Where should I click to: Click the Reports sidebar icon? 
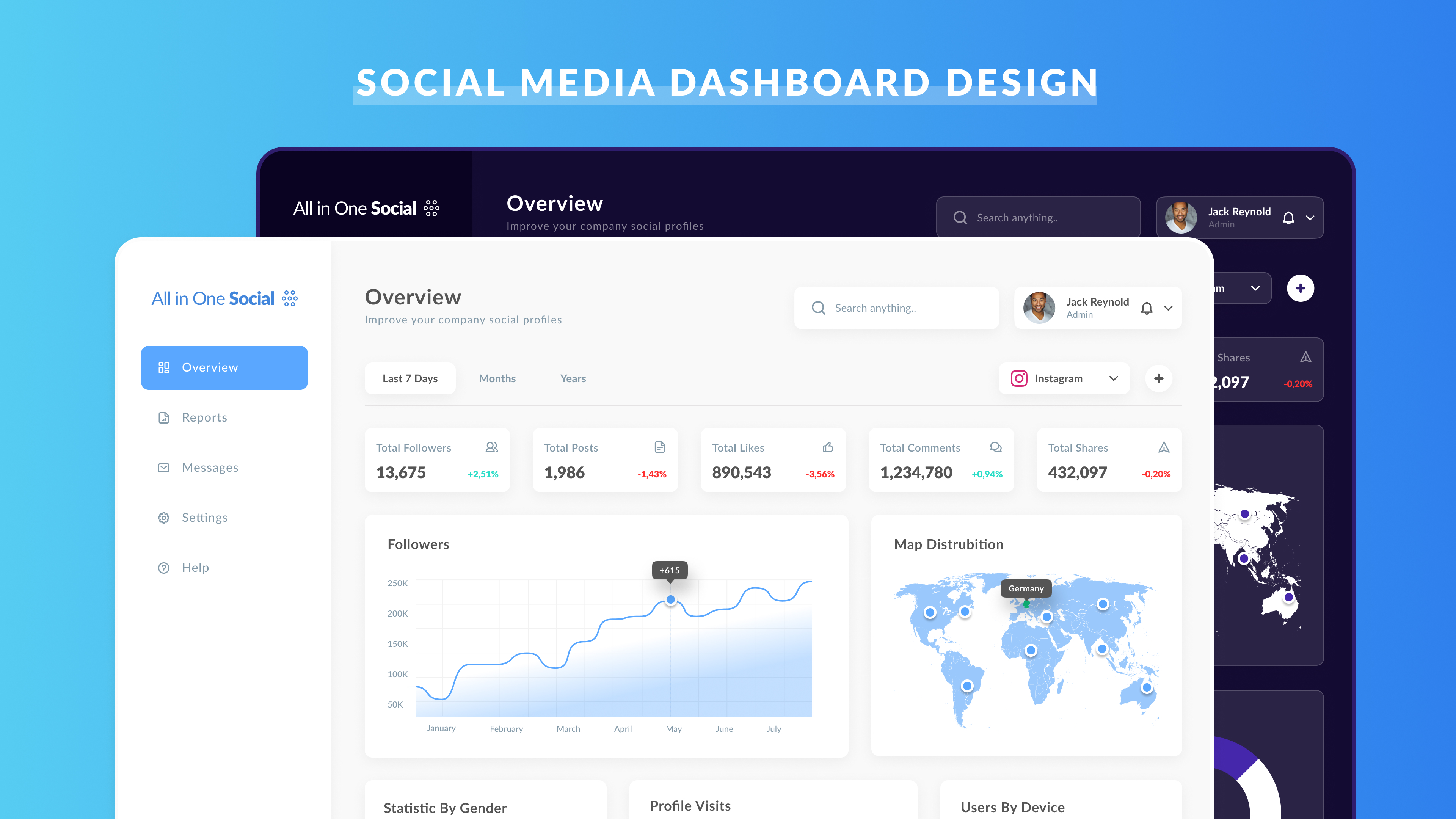tap(163, 417)
